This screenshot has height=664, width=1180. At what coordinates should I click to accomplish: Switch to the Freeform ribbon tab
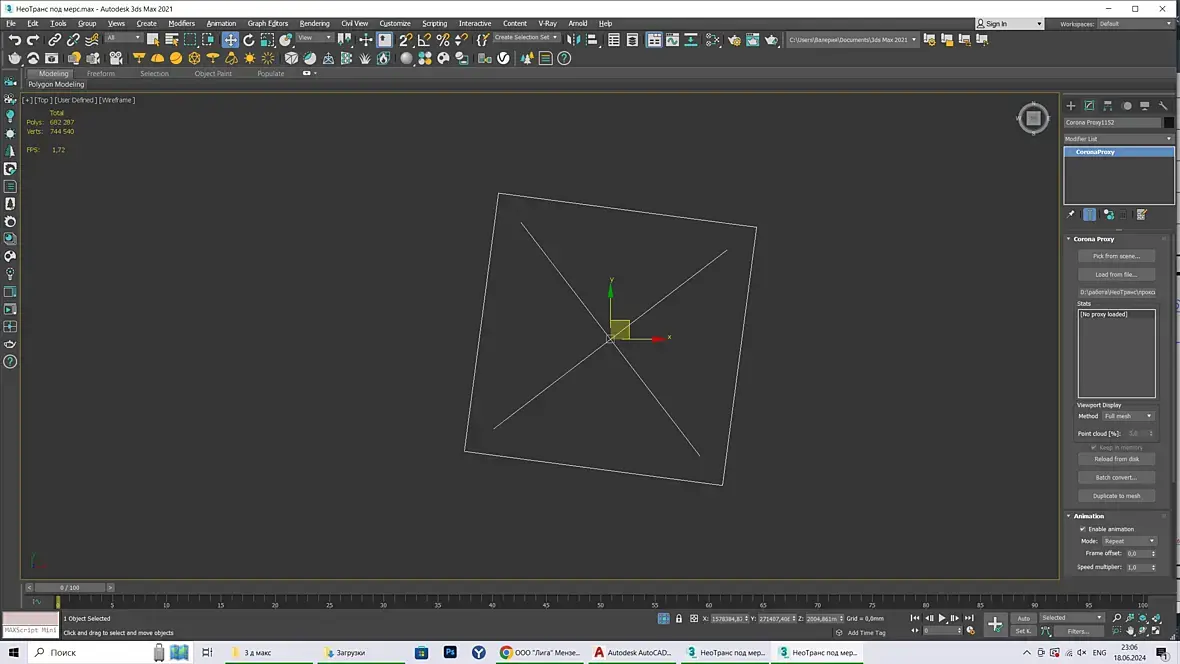(x=100, y=73)
